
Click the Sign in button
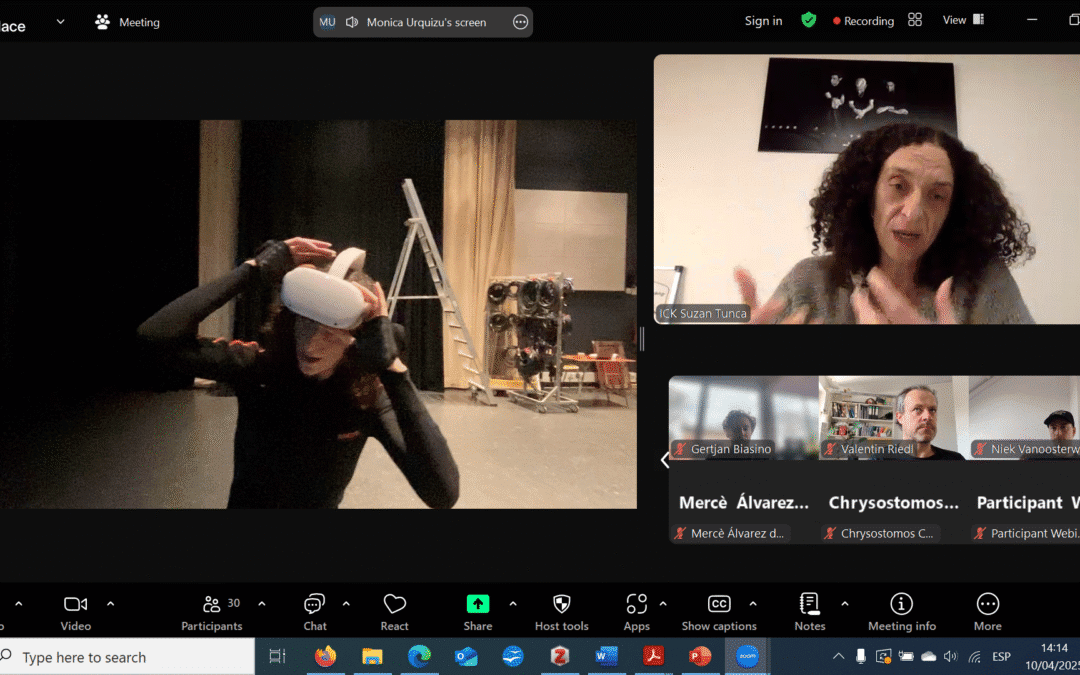coord(762,20)
